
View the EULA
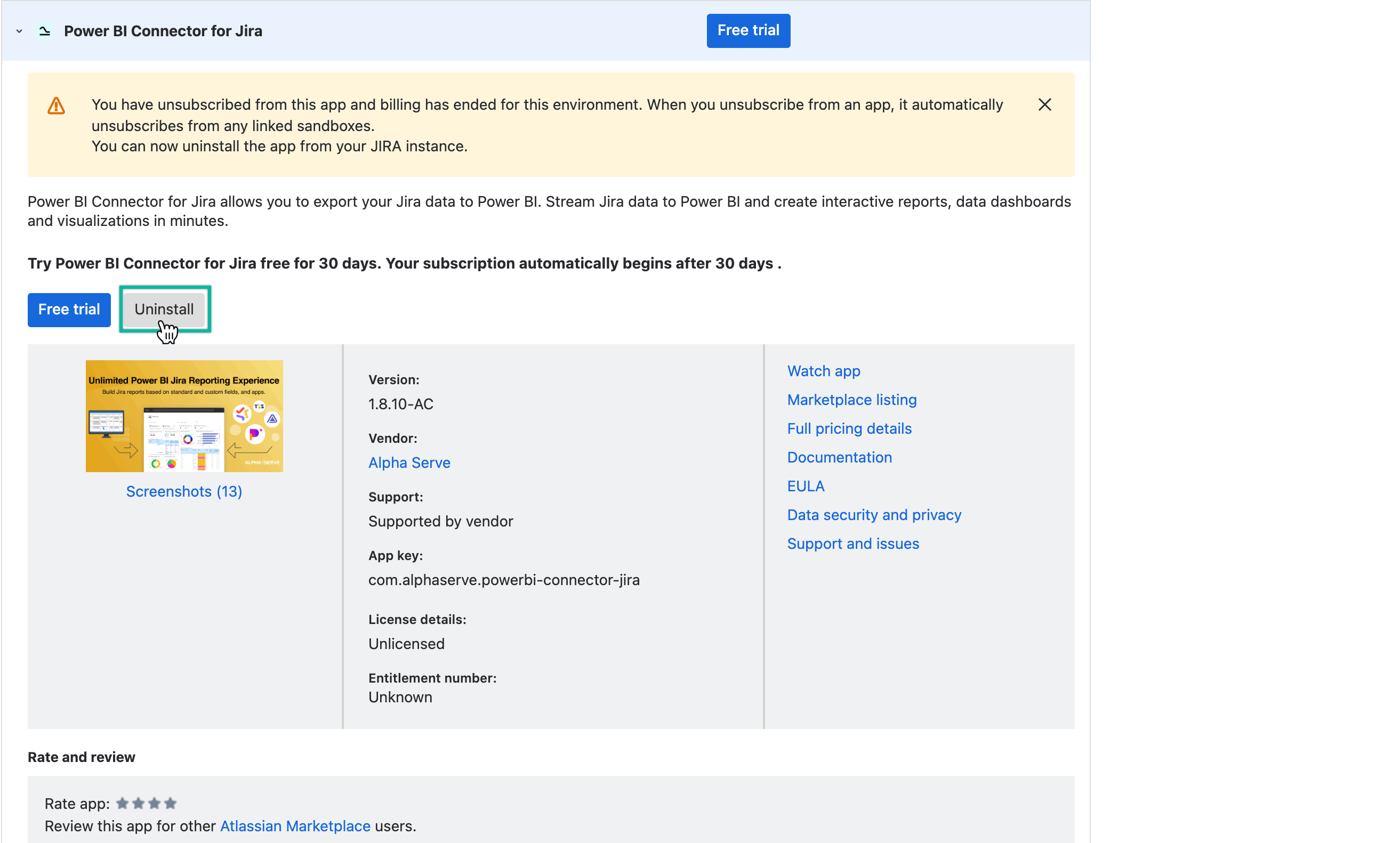805,485
